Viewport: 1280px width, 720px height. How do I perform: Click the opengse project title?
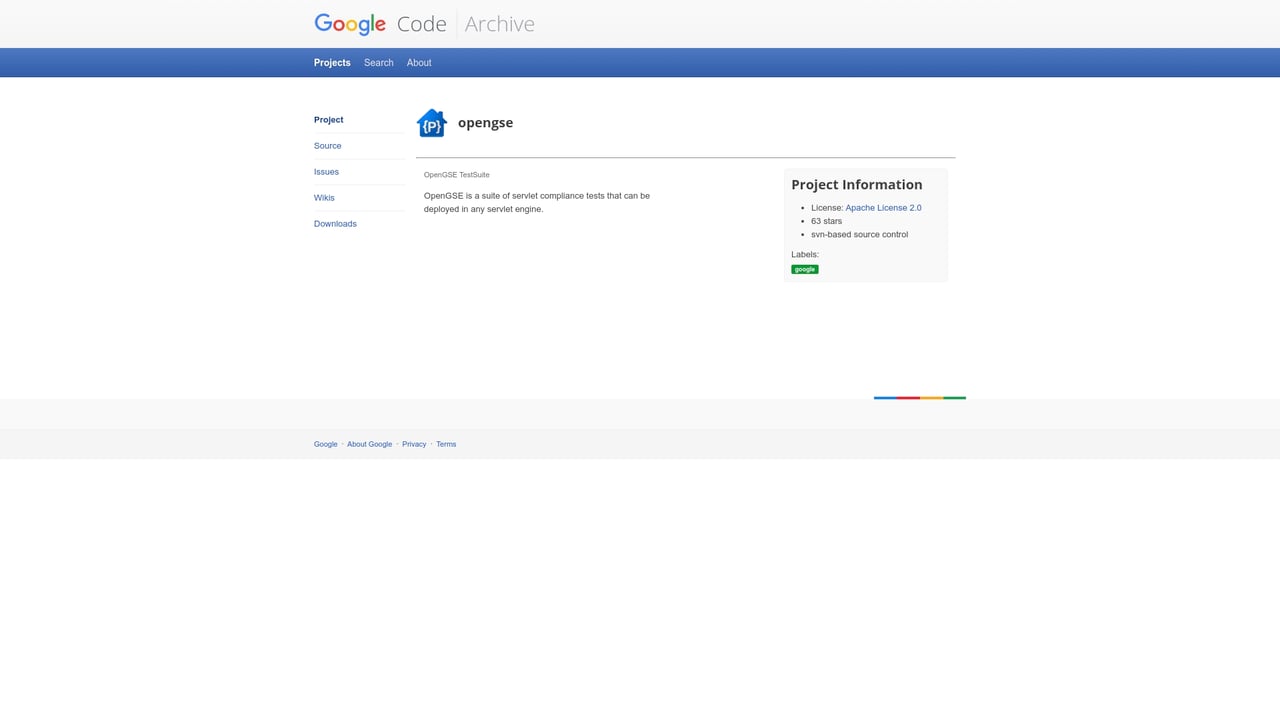(x=485, y=122)
